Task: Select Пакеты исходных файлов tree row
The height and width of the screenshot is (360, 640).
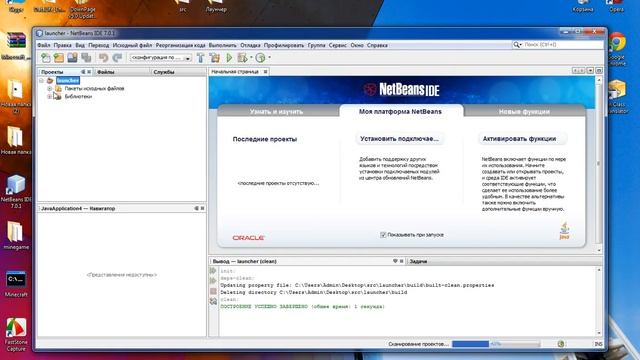Action: 94,89
